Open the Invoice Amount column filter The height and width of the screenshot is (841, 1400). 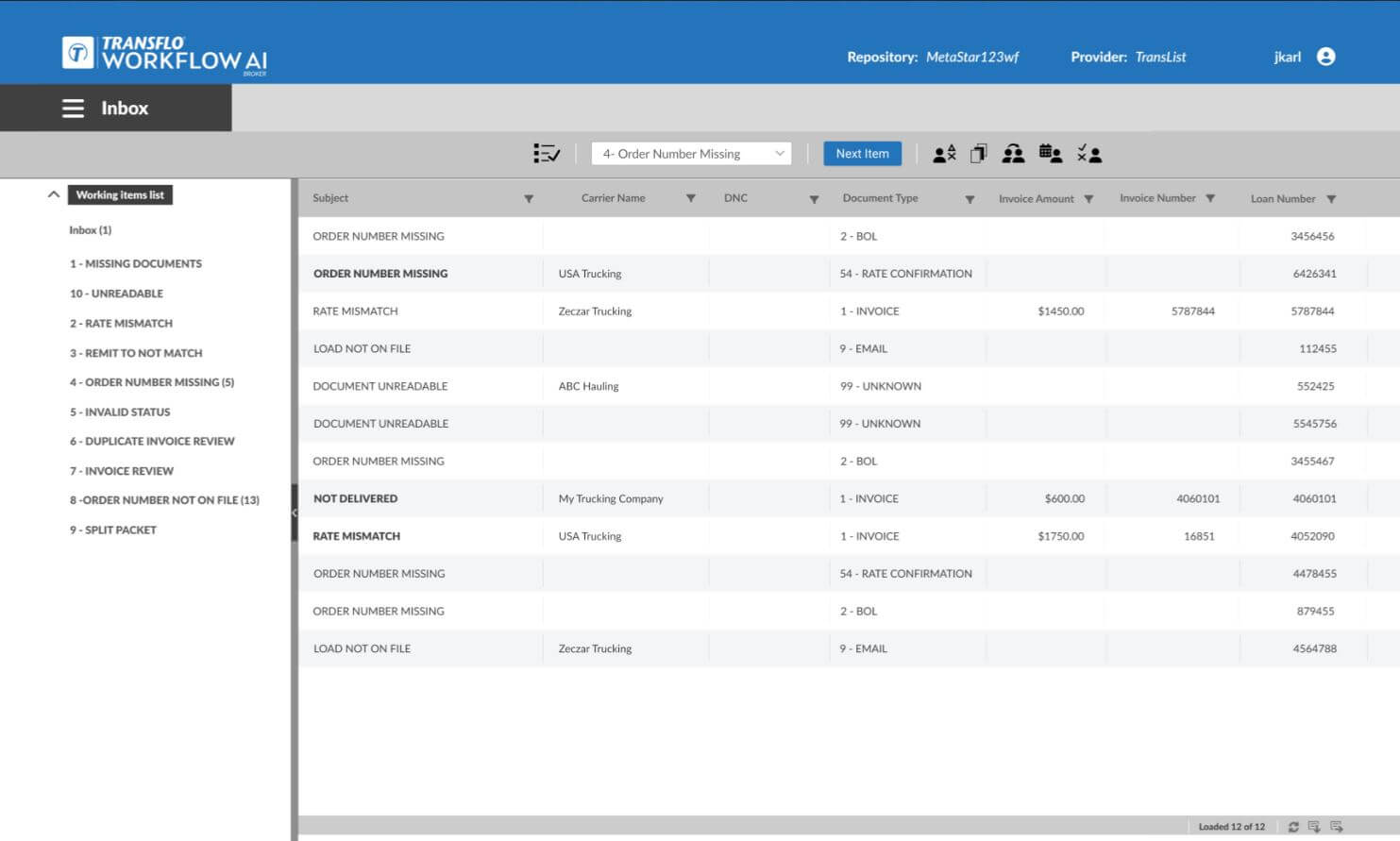[x=1088, y=199]
